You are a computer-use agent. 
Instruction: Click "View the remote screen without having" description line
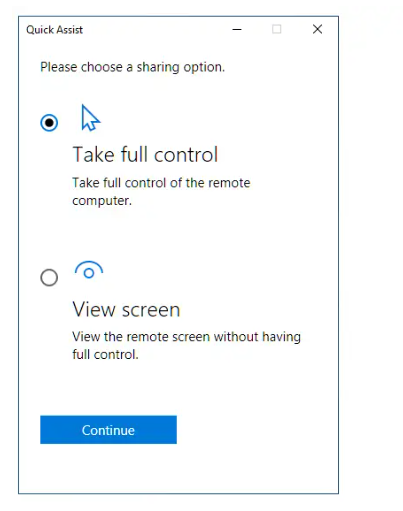coord(186,337)
